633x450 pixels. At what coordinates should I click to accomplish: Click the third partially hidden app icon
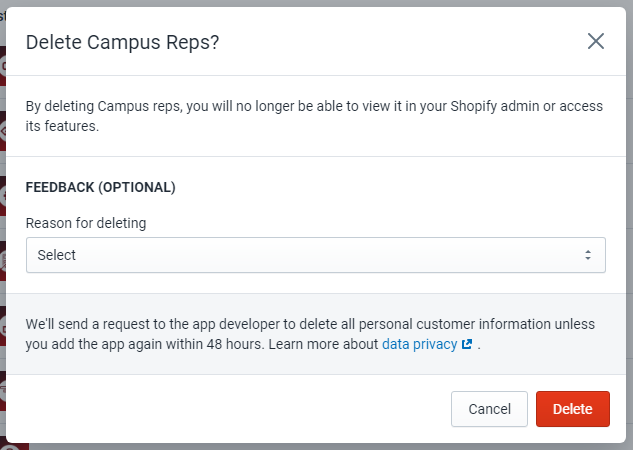tap(3, 196)
